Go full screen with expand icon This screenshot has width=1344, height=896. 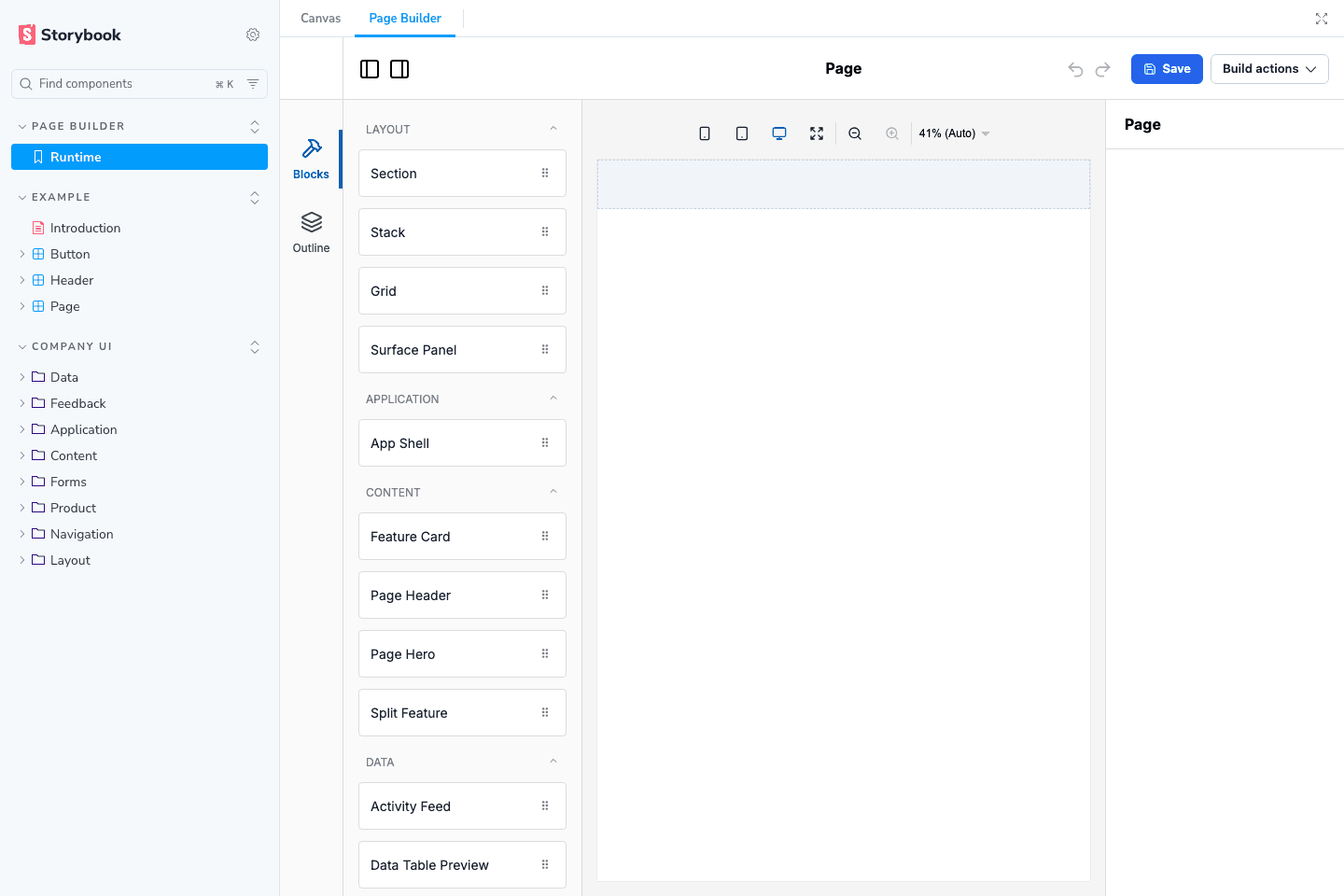[1322, 19]
